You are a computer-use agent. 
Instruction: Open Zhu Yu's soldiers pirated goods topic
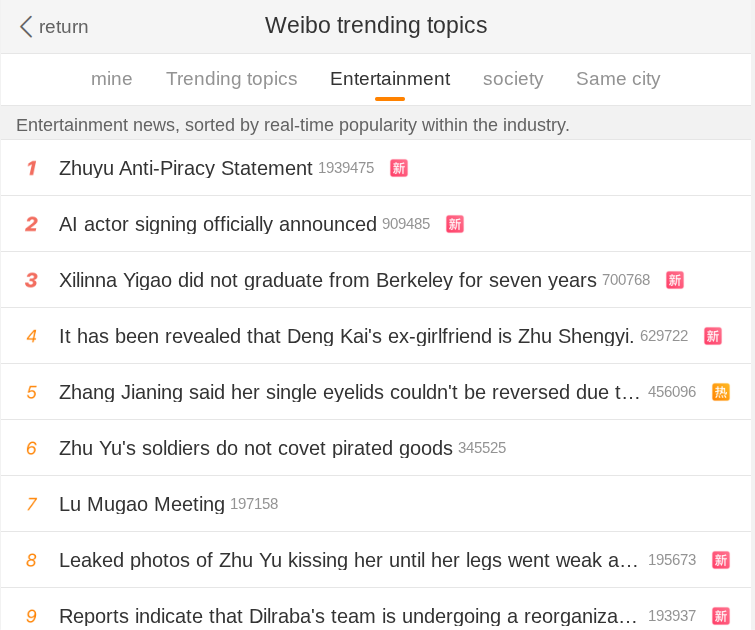point(256,448)
